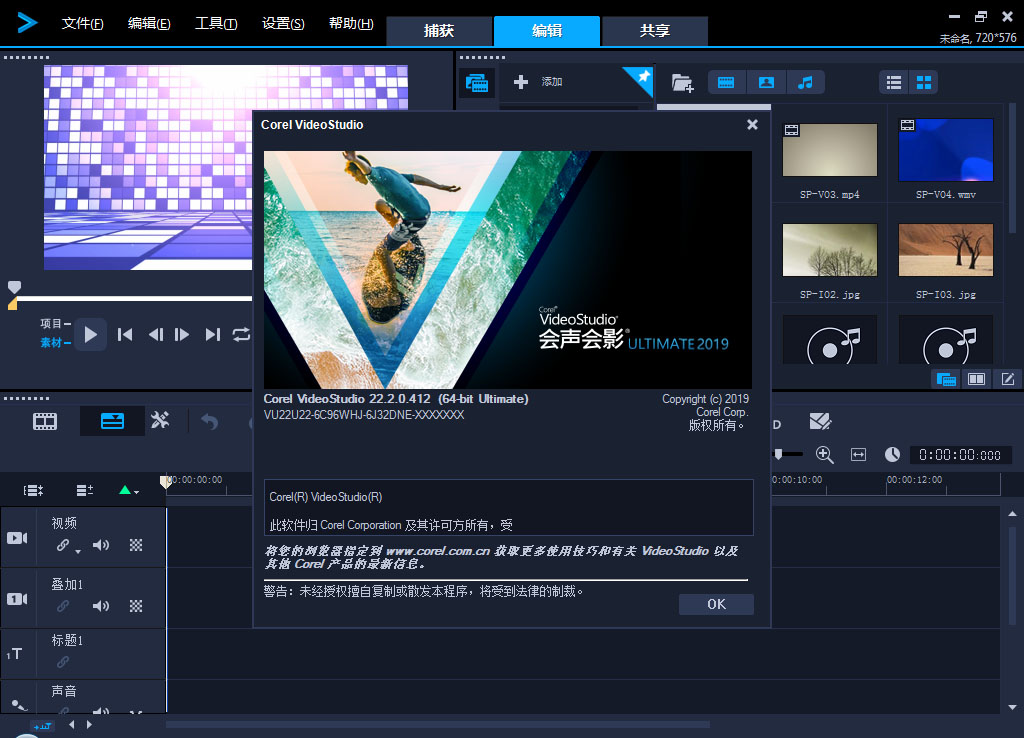
Task: Switch to timeline view
Action: pyautogui.click(x=112, y=421)
